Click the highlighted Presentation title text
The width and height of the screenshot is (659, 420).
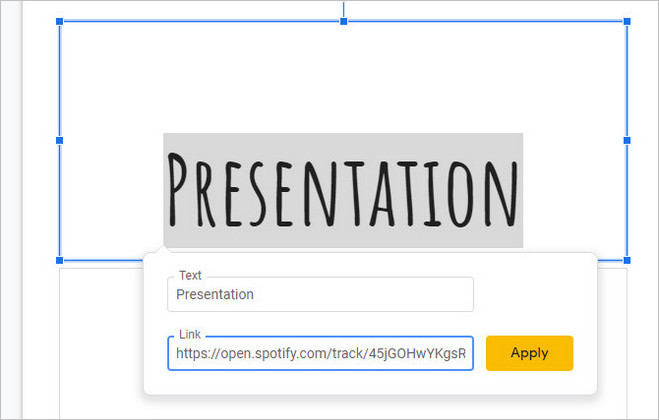(343, 190)
